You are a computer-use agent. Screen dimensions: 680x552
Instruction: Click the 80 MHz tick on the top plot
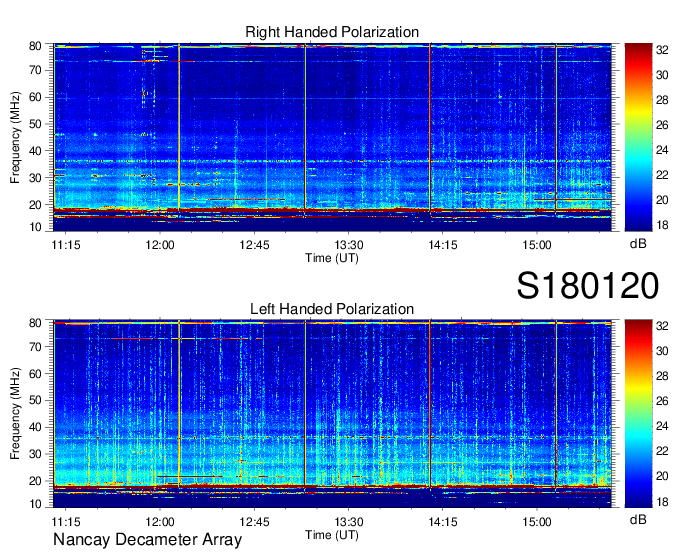[x=35, y=46]
